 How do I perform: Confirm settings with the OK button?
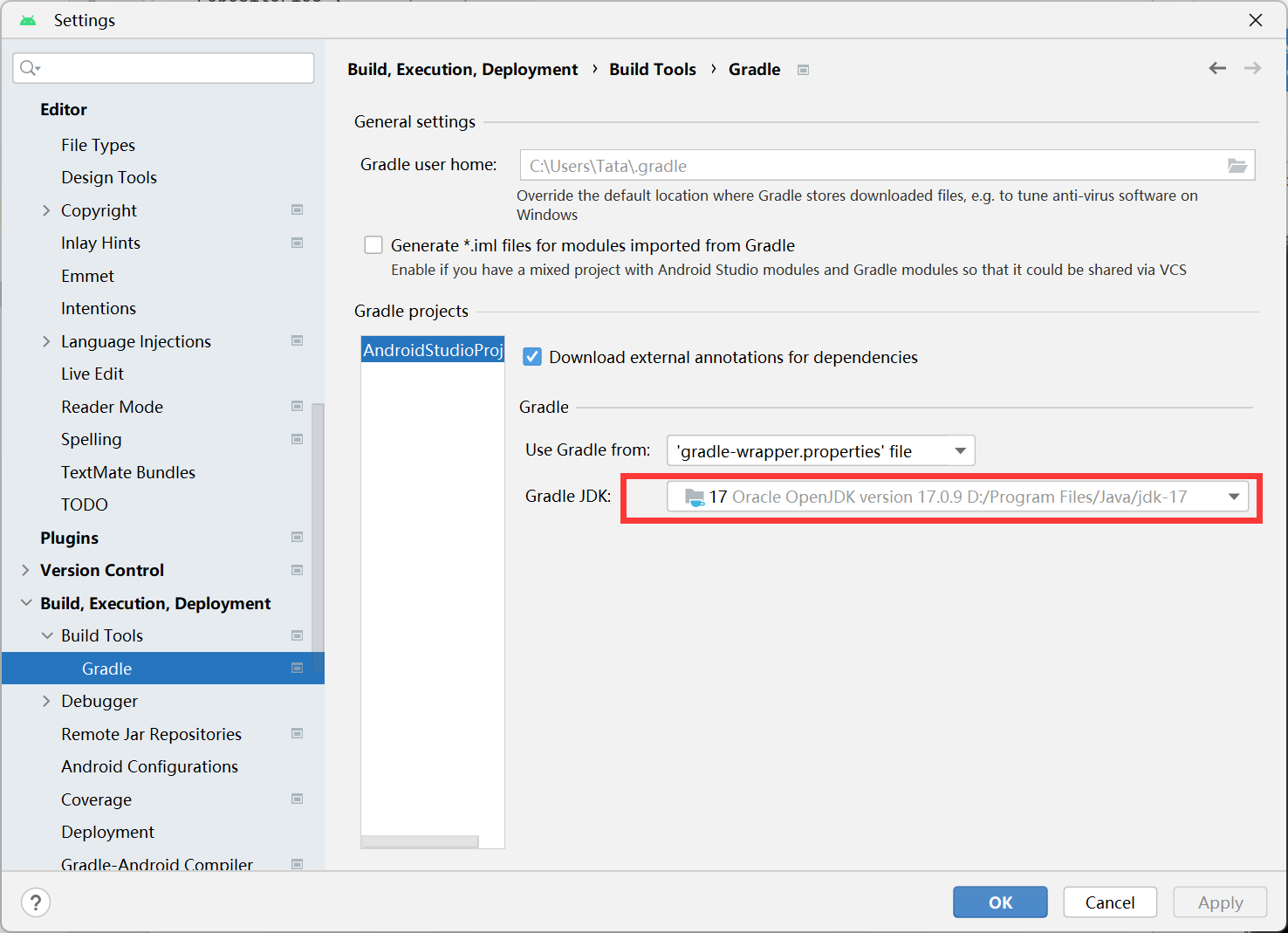pos(1000,902)
